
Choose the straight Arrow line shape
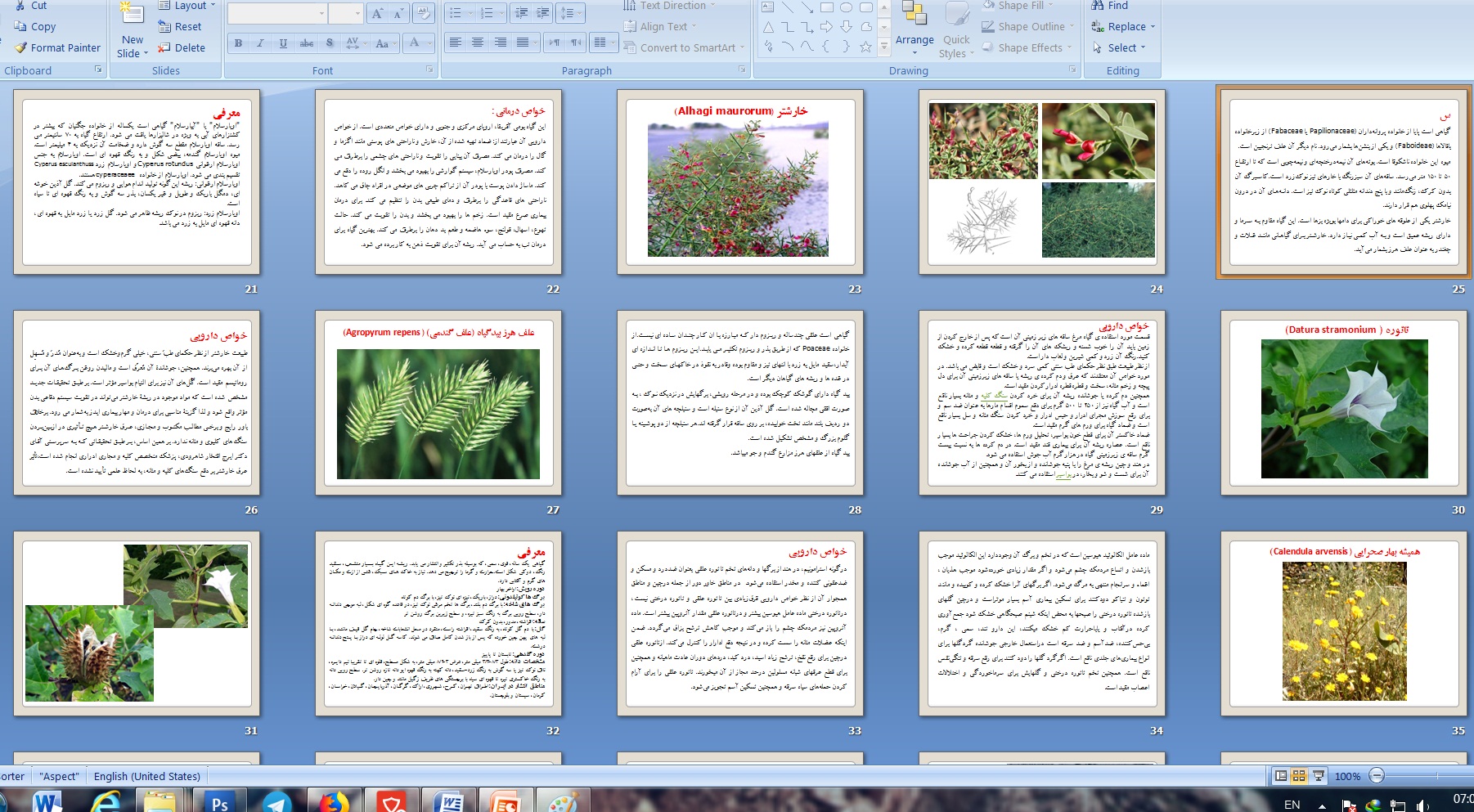pos(807,7)
